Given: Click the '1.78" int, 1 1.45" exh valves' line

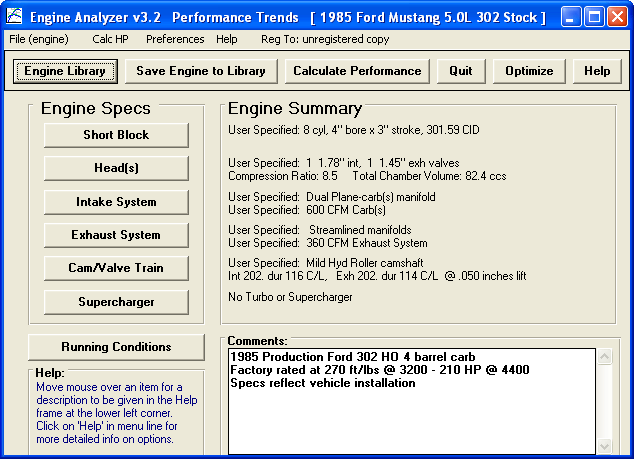Looking at the screenshot, I should tap(344, 163).
